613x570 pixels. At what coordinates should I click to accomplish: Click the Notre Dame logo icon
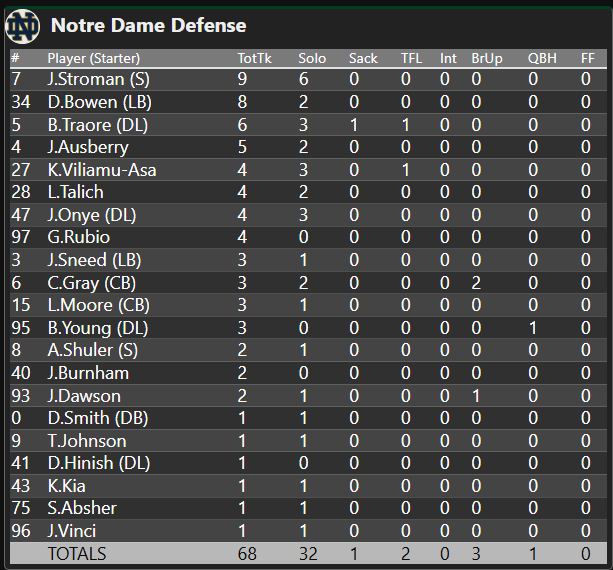pyautogui.click(x=22, y=25)
